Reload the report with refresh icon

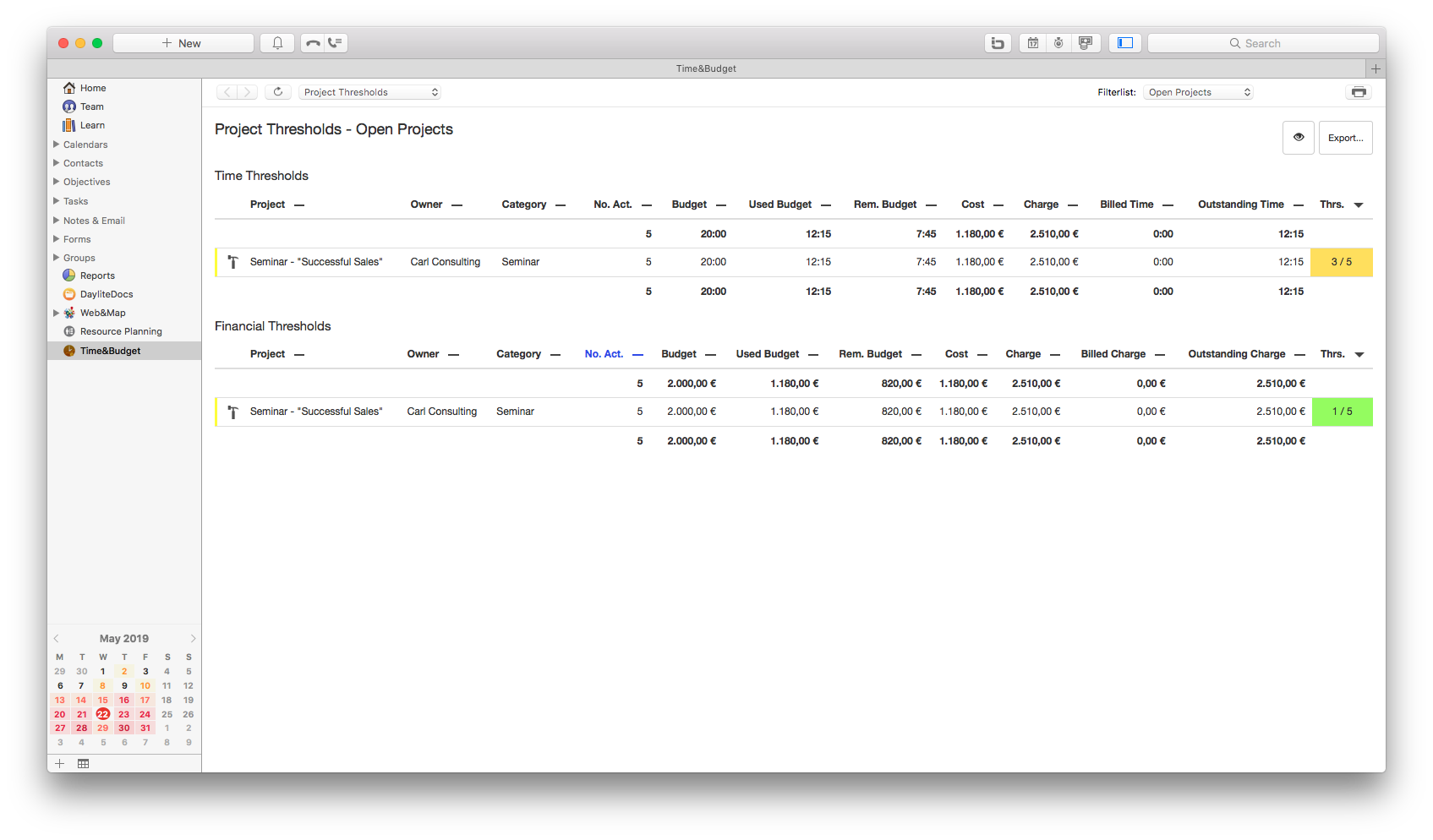278,92
